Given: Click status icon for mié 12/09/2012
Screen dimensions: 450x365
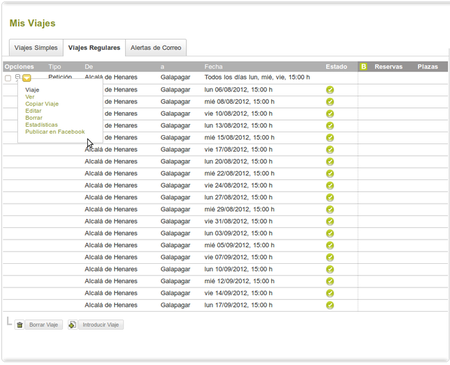Looking at the screenshot, I should pos(330,281).
